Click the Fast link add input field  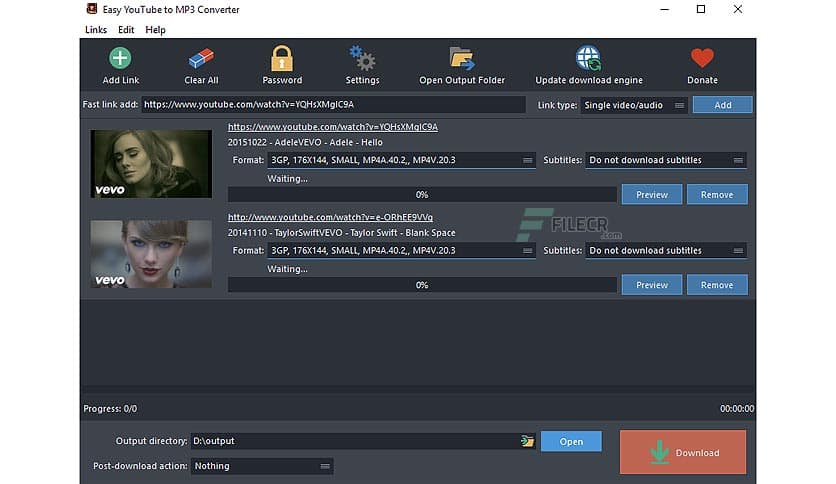click(333, 104)
